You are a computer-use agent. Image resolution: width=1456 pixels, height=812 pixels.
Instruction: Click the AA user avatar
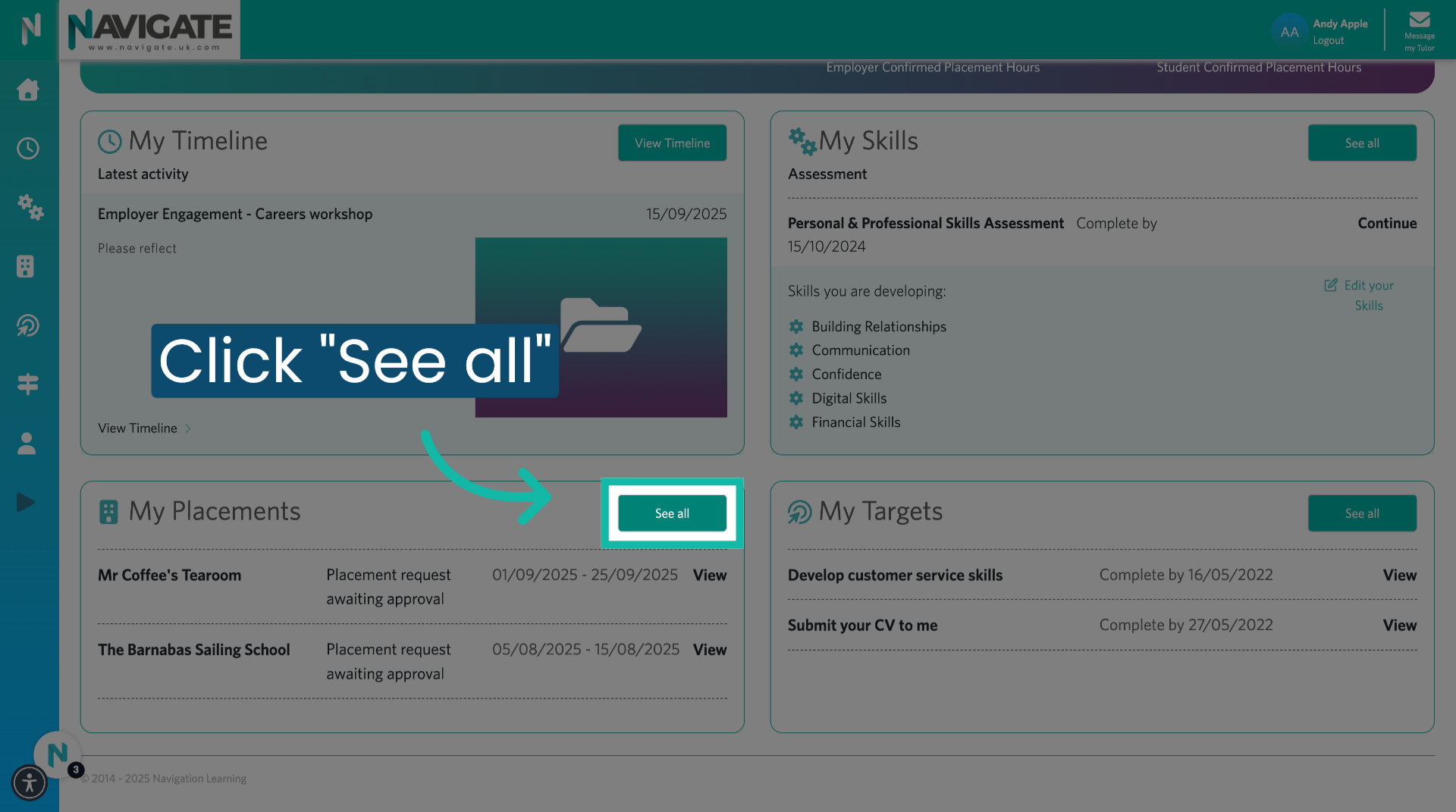pos(1289,31)
